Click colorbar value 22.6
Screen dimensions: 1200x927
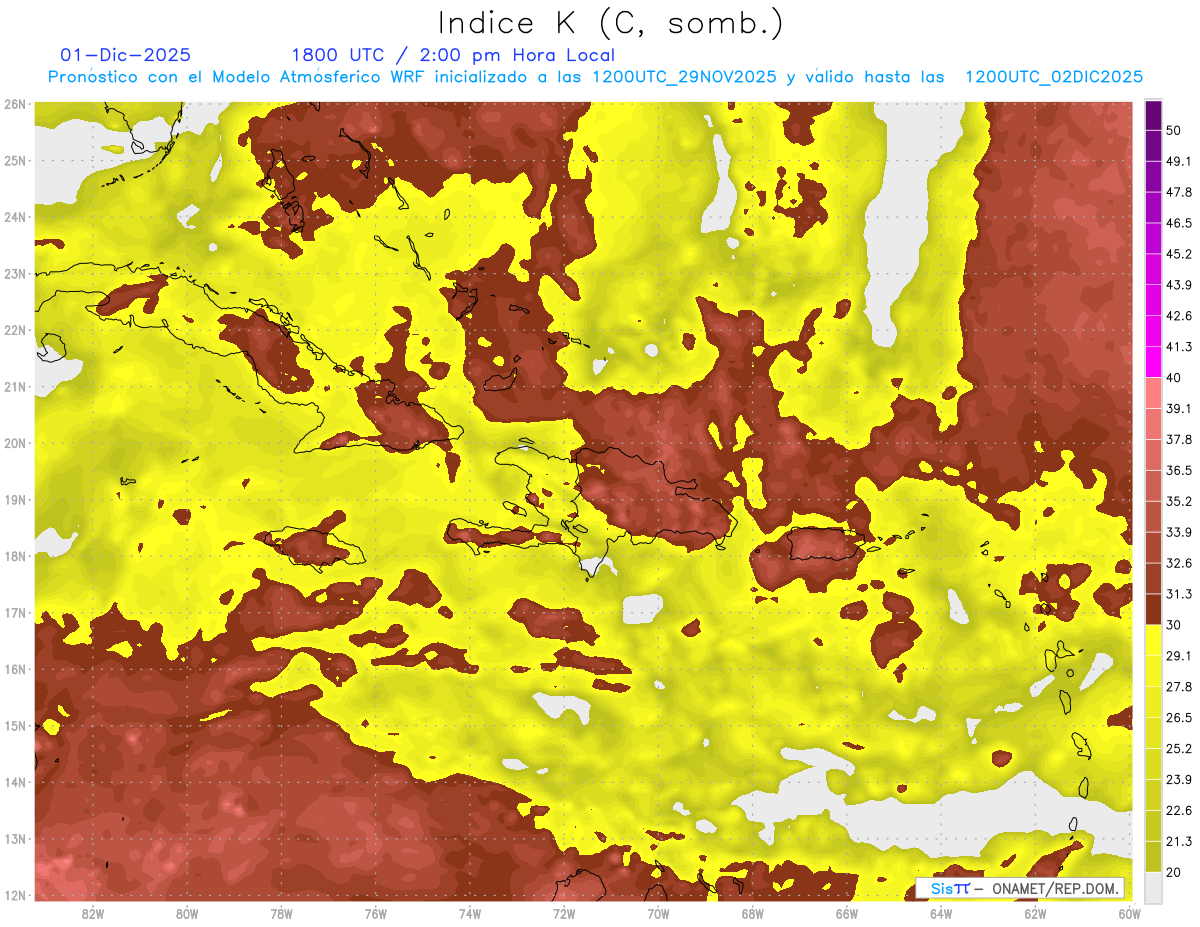point(1178,811)
